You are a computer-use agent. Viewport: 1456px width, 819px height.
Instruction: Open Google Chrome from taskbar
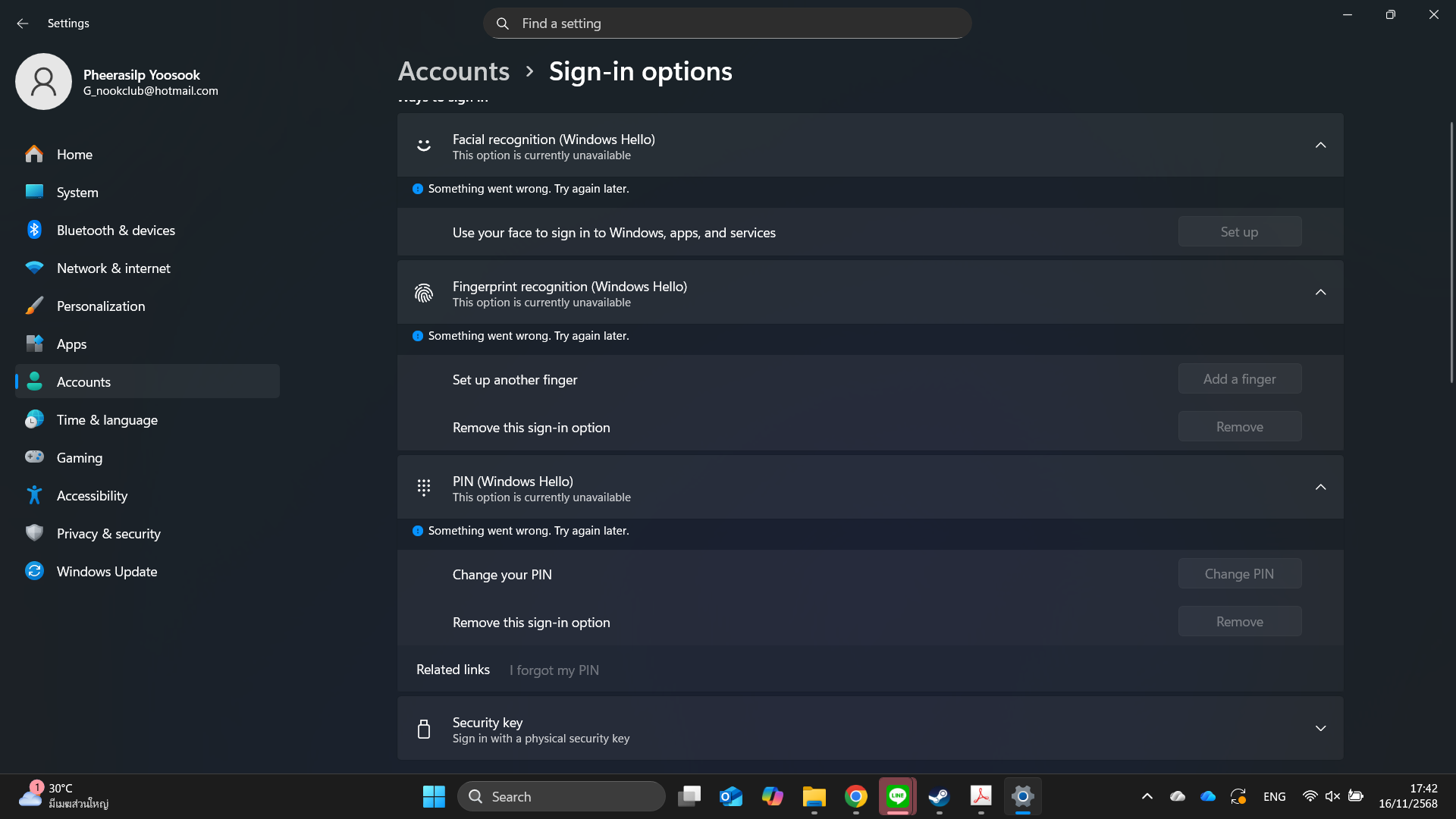856,796
